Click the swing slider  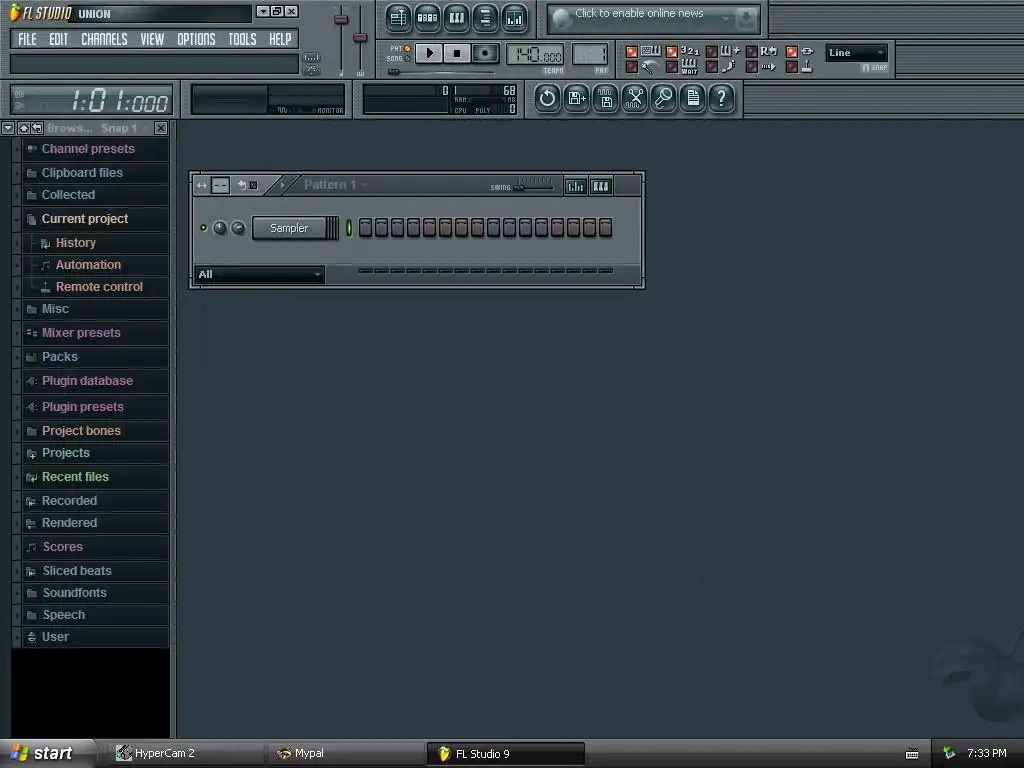click(535, 186)
